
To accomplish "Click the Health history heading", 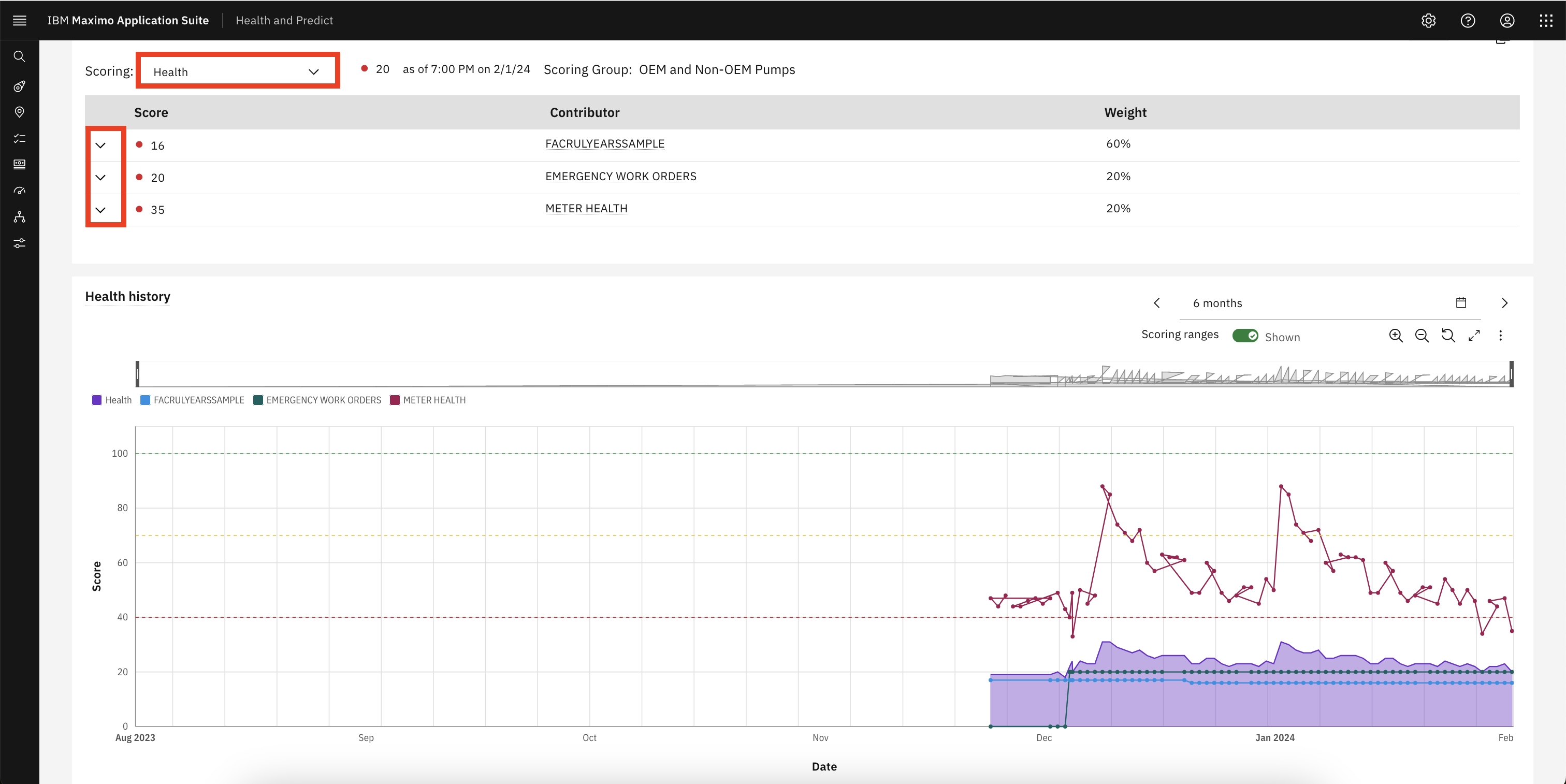I will [128, 297].
